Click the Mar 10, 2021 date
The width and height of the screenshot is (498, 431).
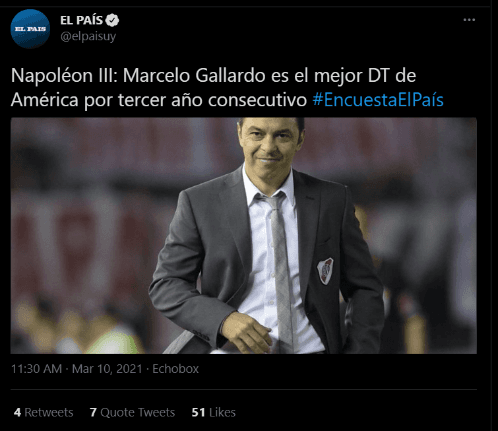click(107, 369)
